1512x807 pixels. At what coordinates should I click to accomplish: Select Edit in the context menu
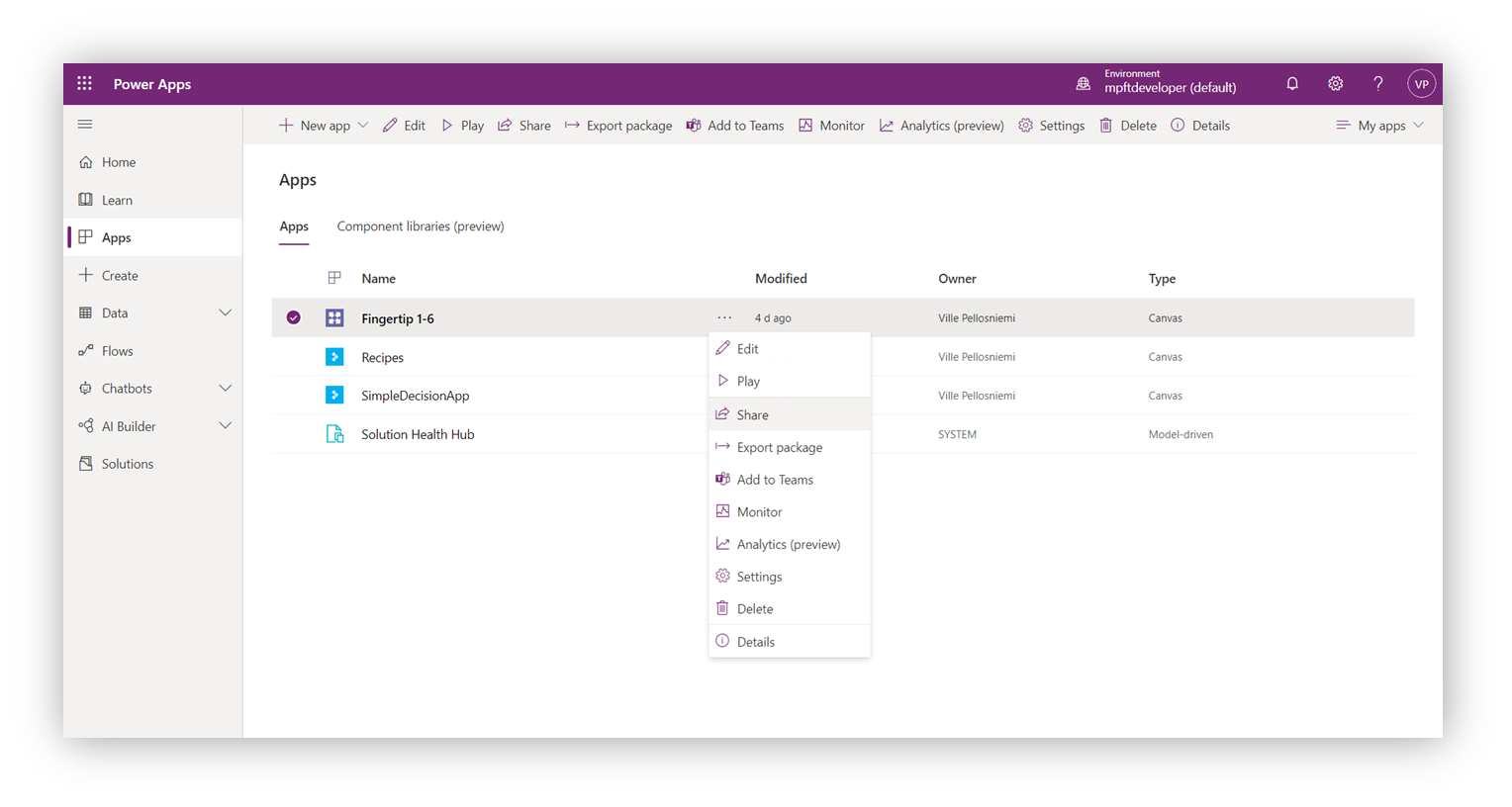pos(790,349)
